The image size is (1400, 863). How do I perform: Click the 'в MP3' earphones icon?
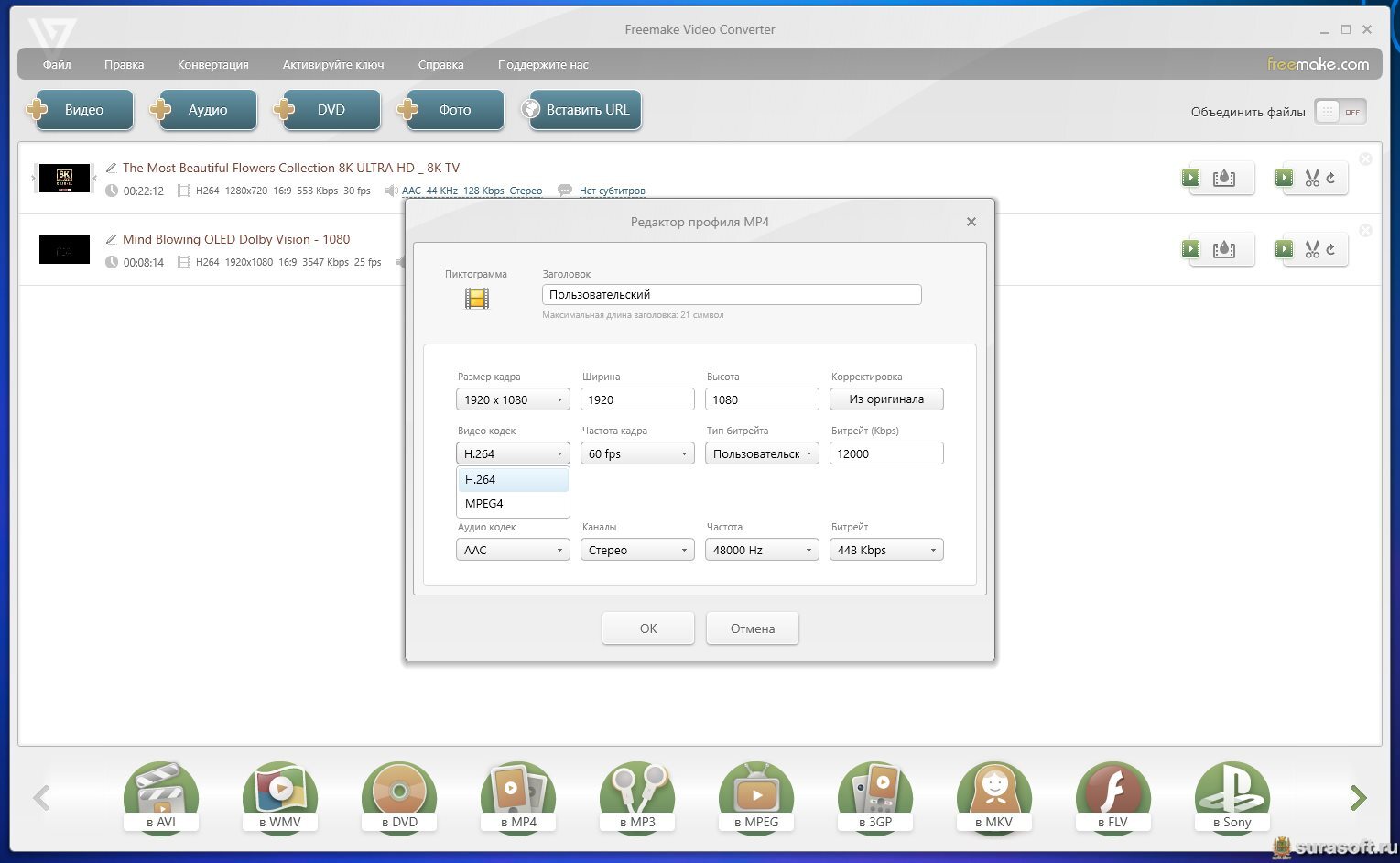(x=637, y=795)
